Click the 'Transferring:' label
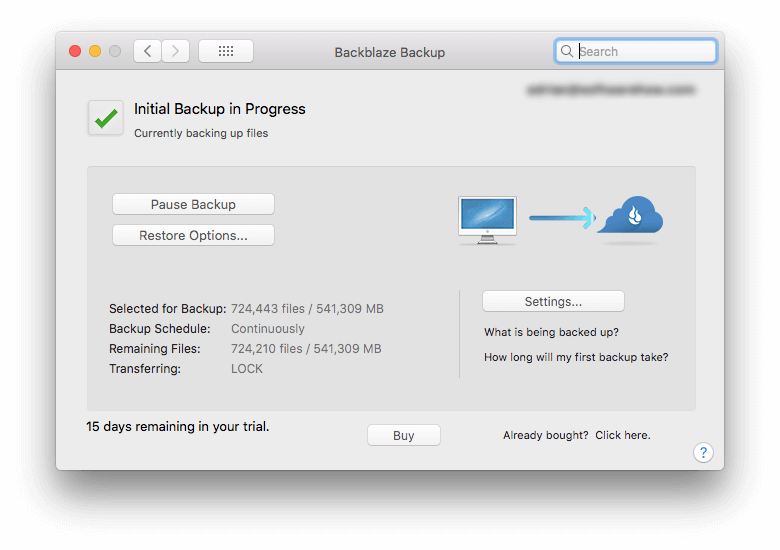This screenshot has height=550, width=780. pyautogui.click(x=145, y=368)
